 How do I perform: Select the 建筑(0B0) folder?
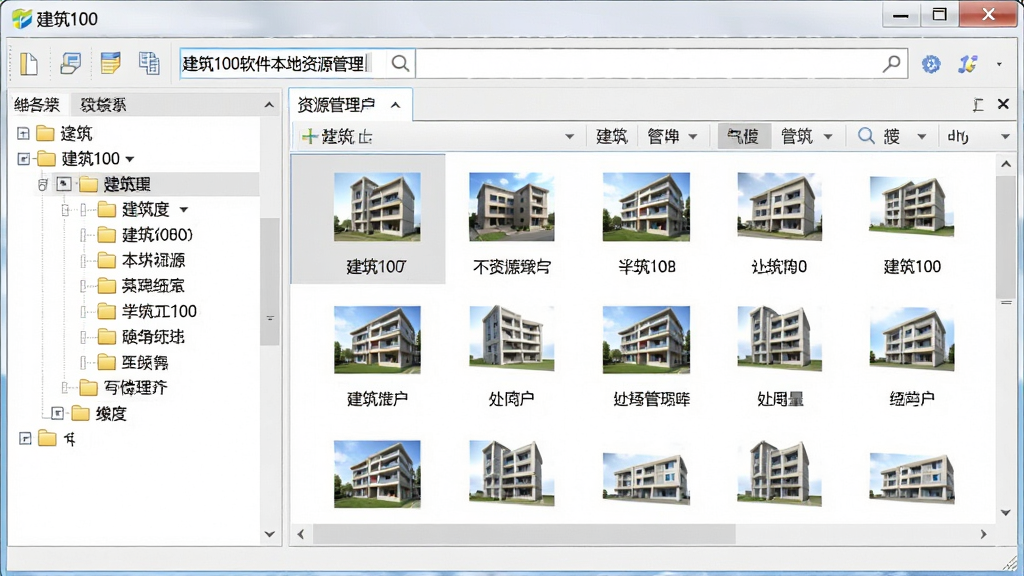[x=157, y=235]
